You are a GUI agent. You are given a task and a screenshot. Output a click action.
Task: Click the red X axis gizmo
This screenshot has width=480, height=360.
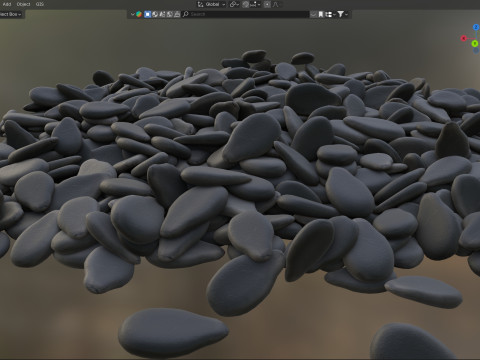pos(463,38)
